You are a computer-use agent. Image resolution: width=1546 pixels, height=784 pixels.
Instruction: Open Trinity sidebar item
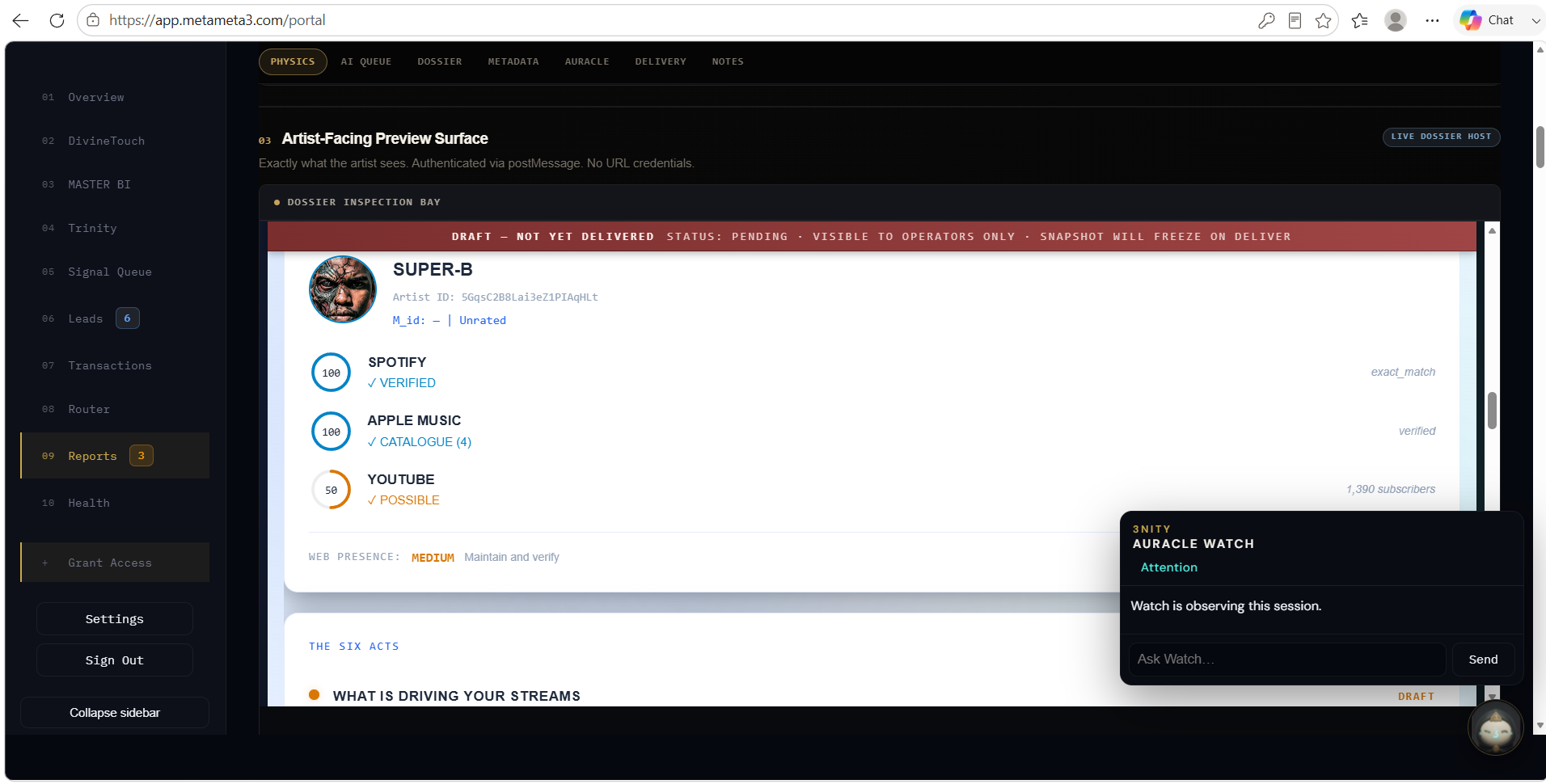click(x=115, y=228)
